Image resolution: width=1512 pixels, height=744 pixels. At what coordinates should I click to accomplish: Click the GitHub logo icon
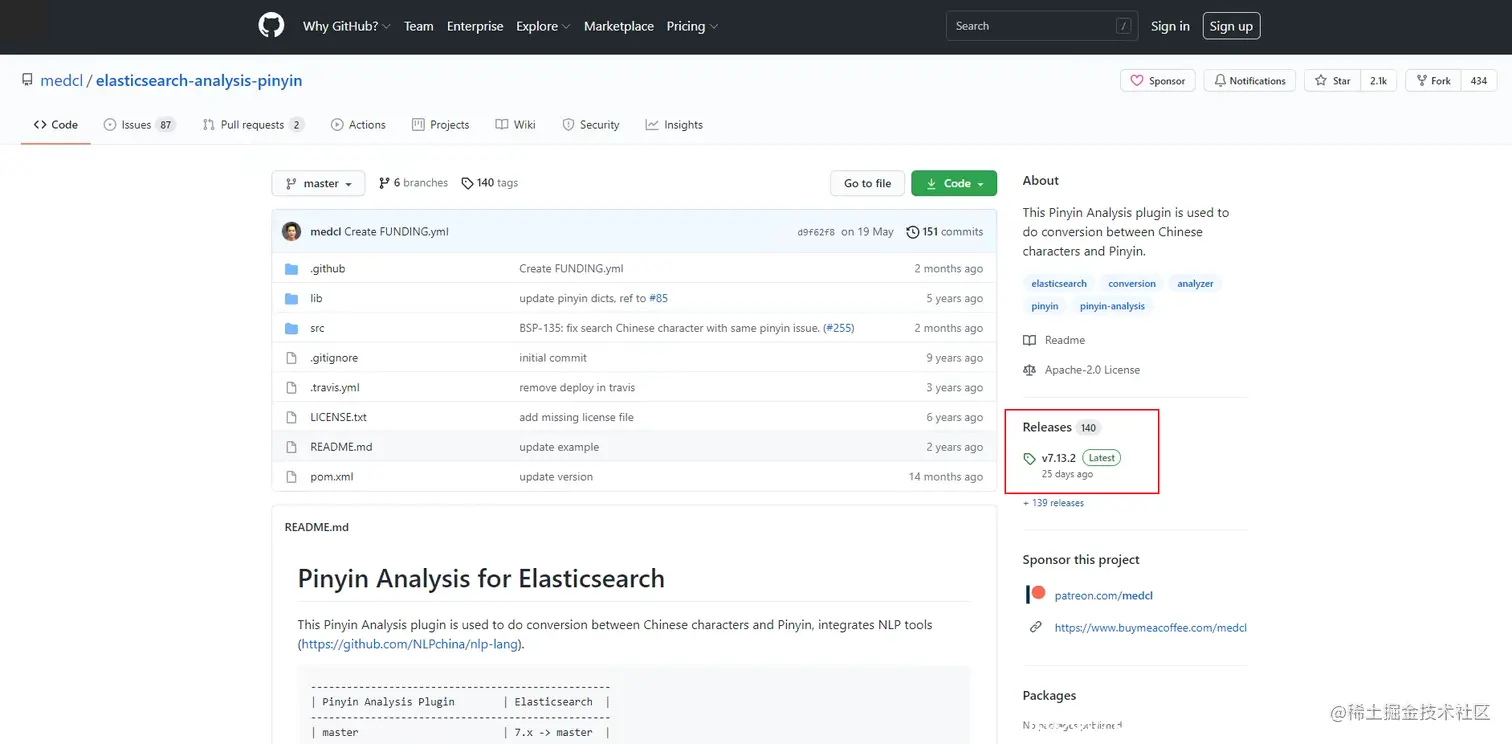click(x=271, y=26)
